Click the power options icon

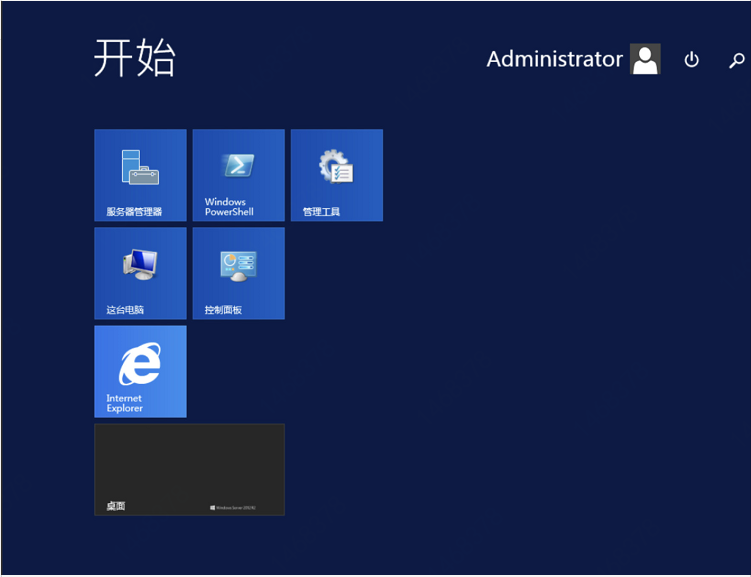tap(692, 60)
